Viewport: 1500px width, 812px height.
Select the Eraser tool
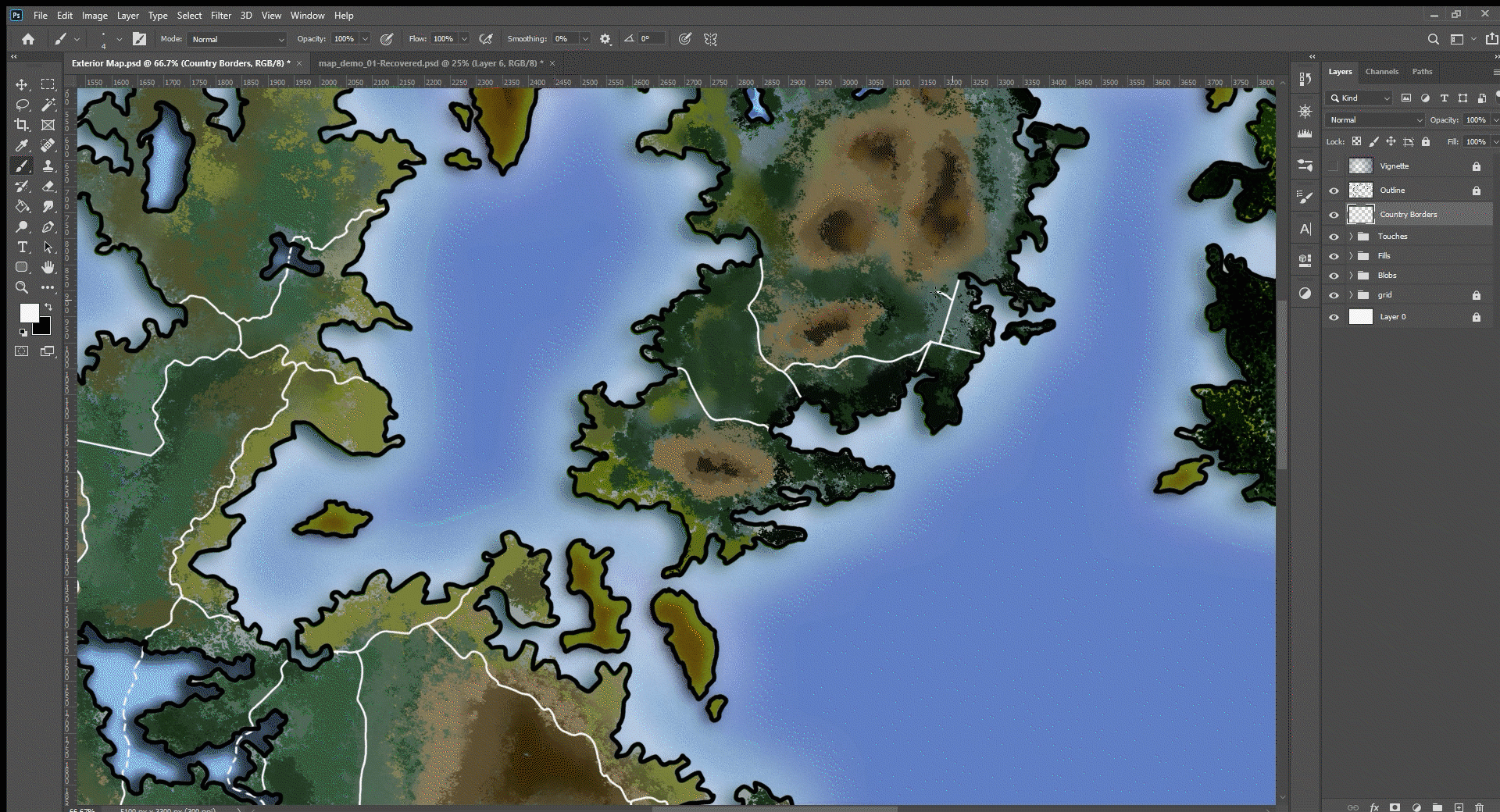click(48, 186)
